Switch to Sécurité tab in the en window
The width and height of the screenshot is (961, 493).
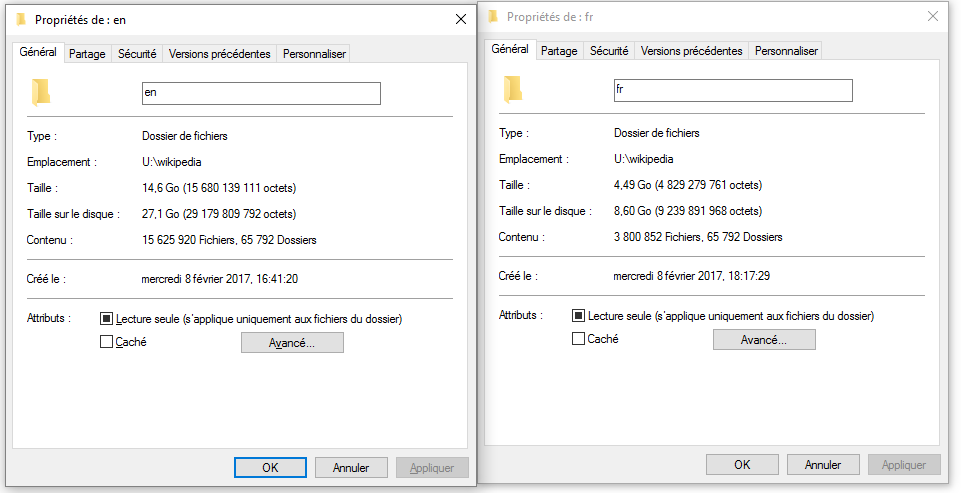pyautogui.click(x=137, y=54)
